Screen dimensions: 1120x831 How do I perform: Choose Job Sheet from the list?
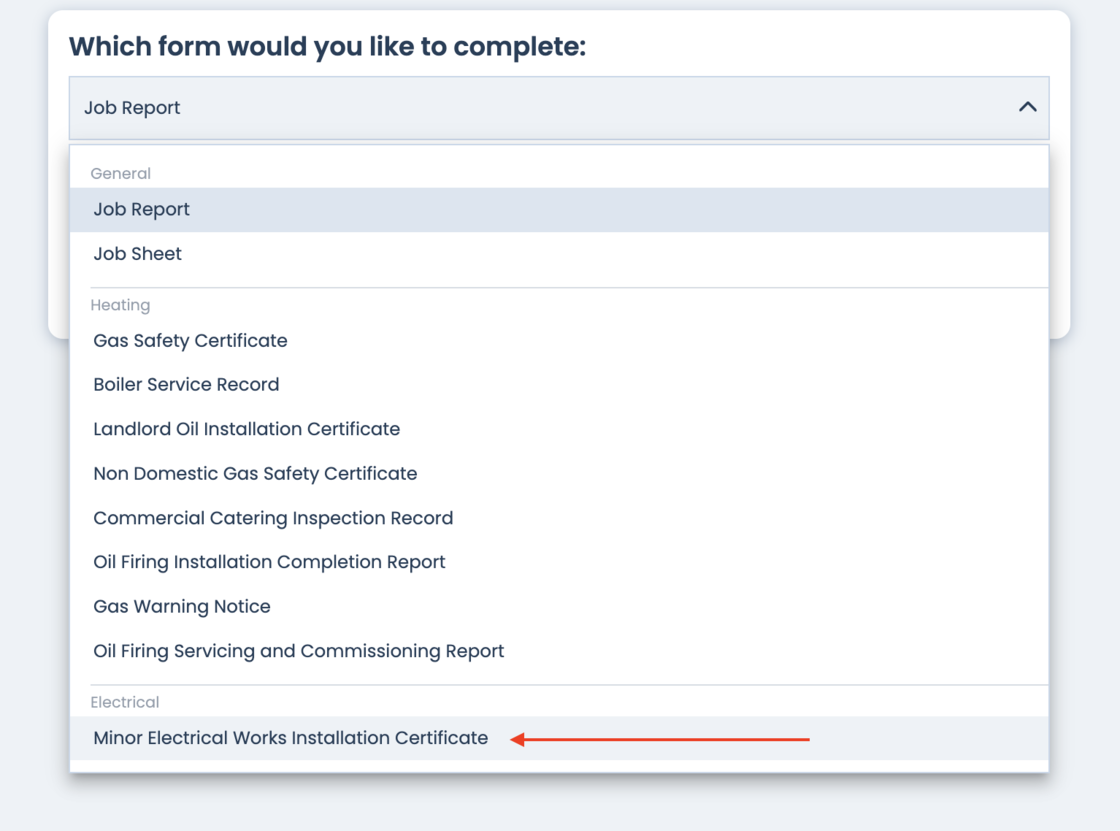[x=138, y=254]
